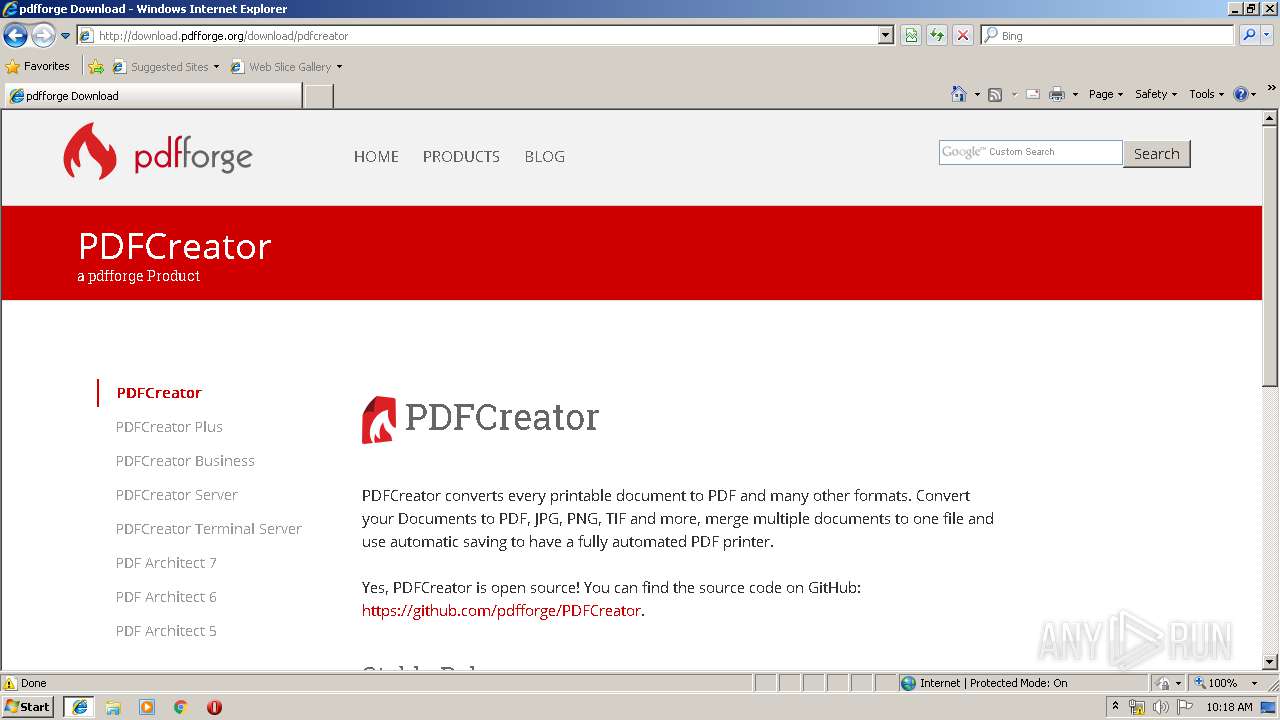Click the Action Center flag tray icon
1280x720 pixels.
(x=1184, y=707)
